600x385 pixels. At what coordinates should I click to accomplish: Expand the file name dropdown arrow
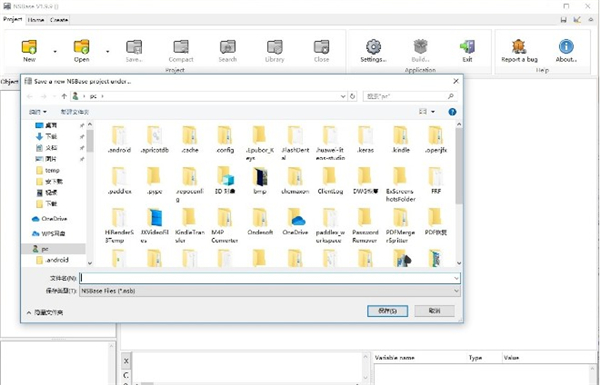(x=457, y=278)
